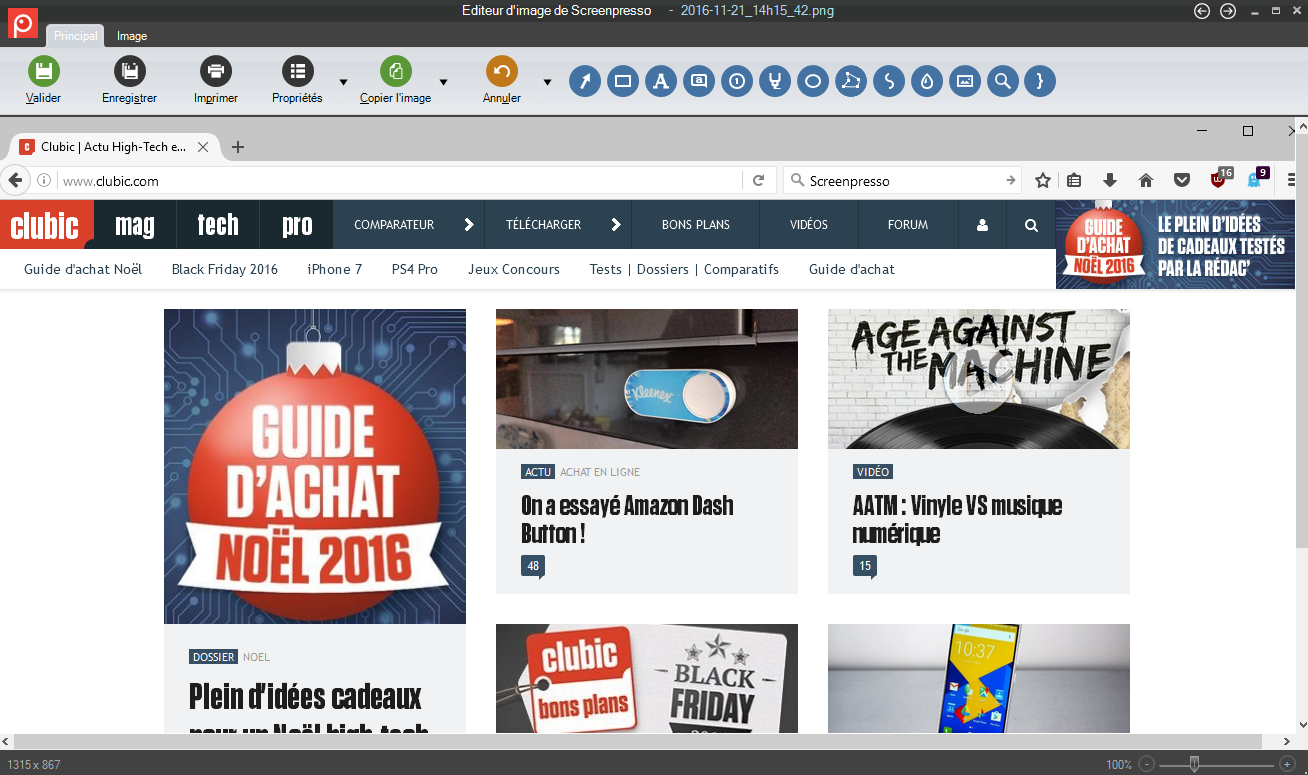Click the clubic logo
The width and height of the screenshot is (1308, 775).
[45, 226]
